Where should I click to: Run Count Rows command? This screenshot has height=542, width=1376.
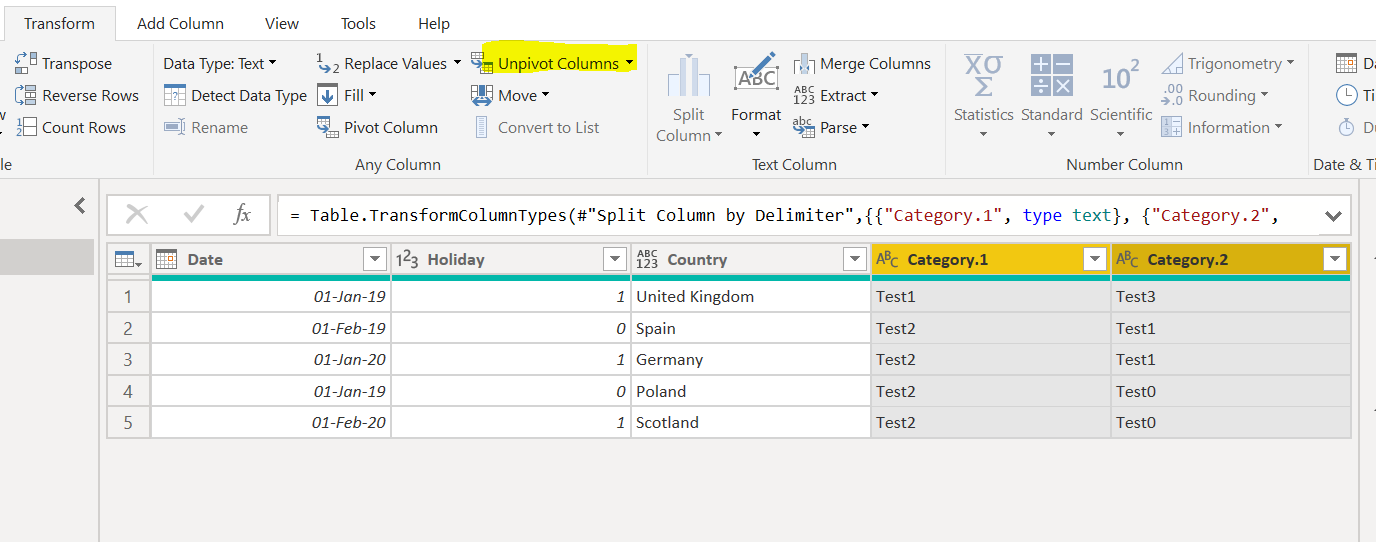71,127
